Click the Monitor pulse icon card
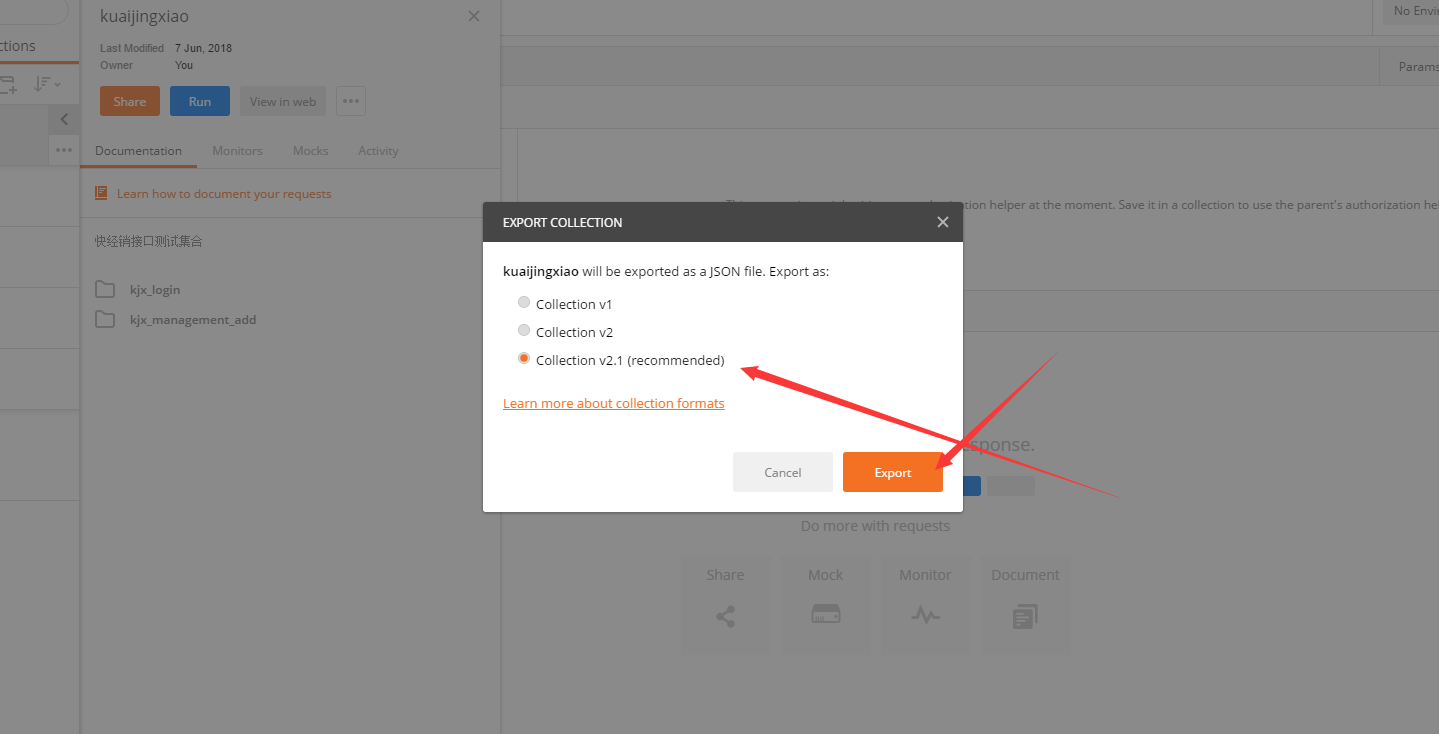Viewport: 1439px width, 734px height. pos(925,605)
